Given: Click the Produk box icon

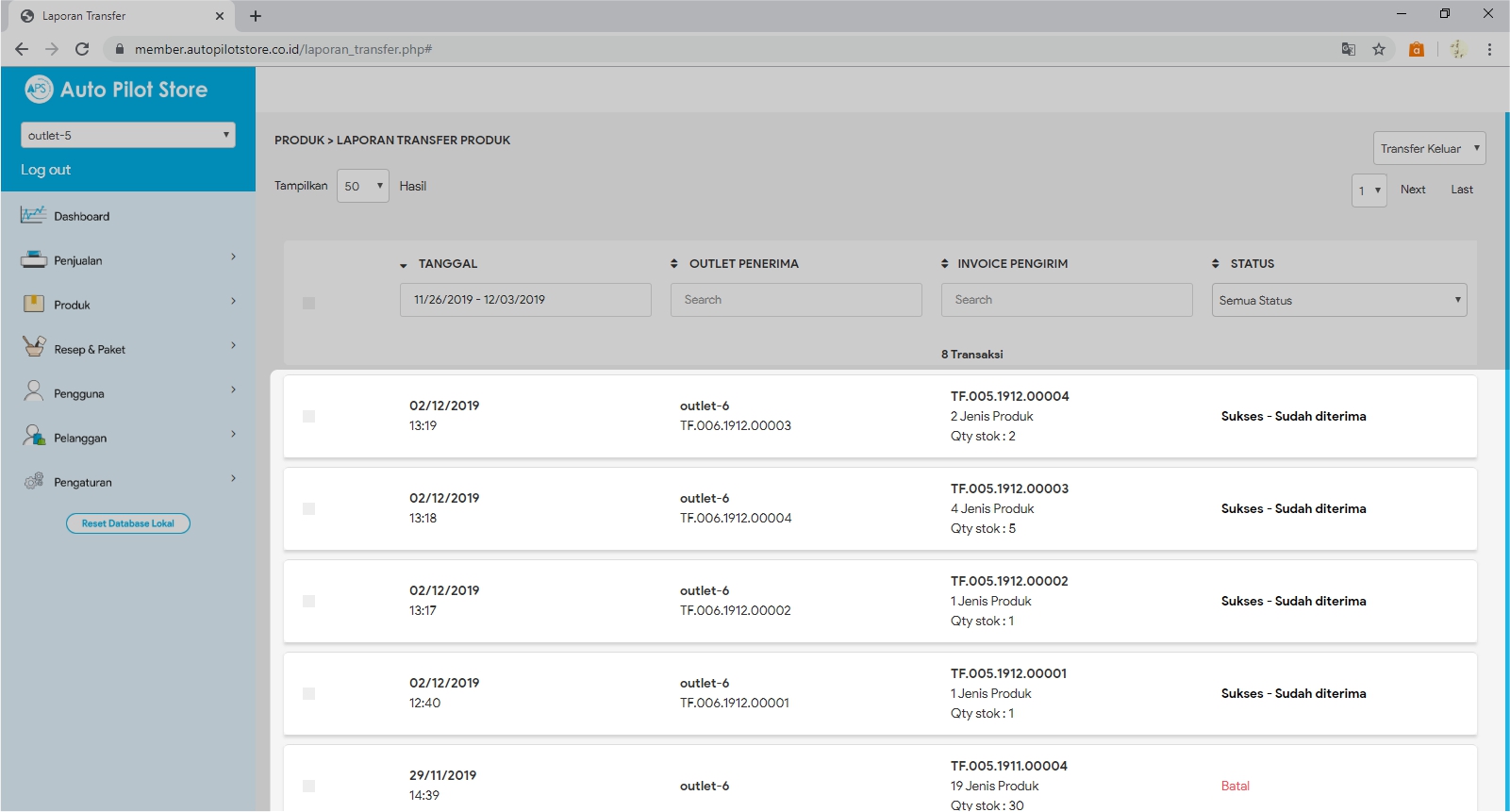Looking at the screenshot, I should [x=33, y=304].
